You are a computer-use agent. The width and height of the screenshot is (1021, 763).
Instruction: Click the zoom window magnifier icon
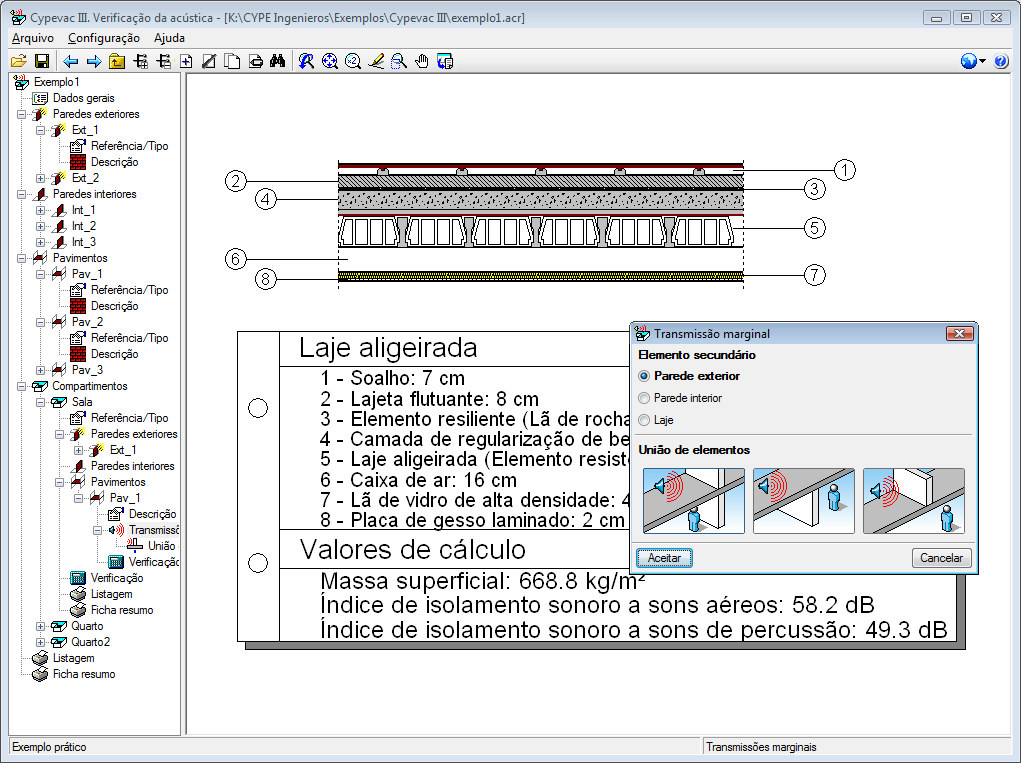[x=399, y=61]
